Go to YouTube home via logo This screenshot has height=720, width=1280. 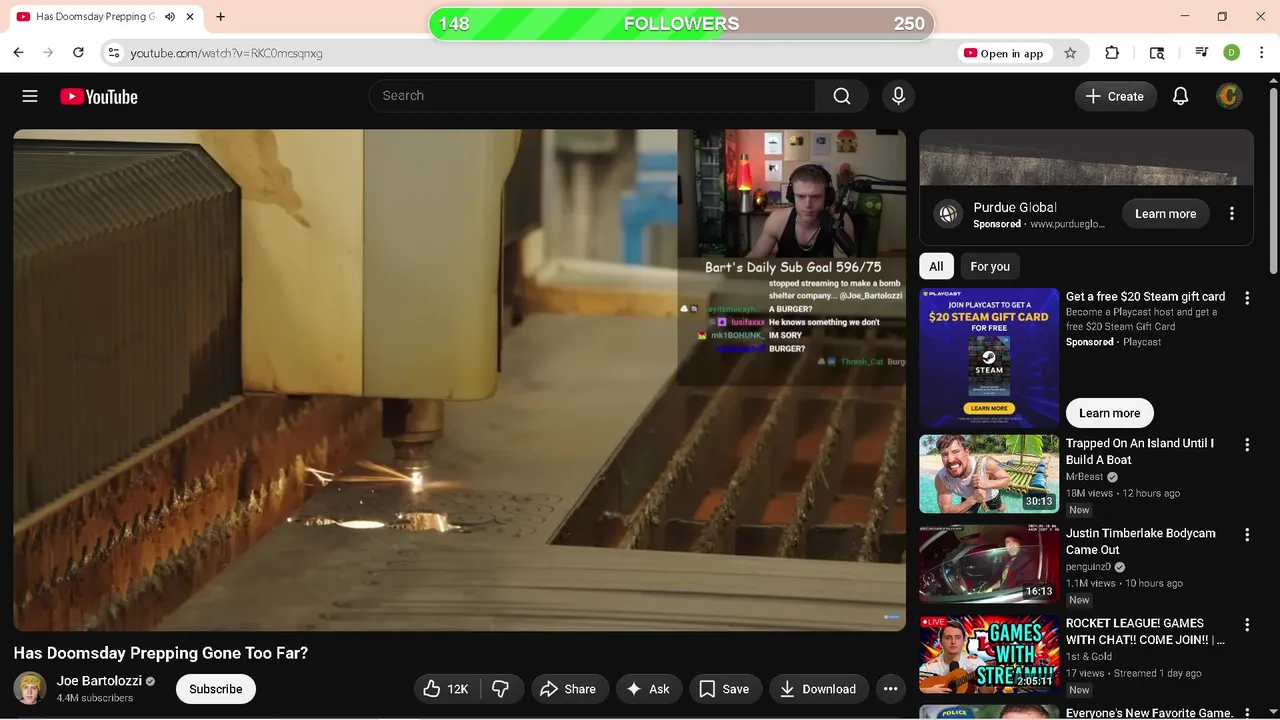tap(98, 96)
